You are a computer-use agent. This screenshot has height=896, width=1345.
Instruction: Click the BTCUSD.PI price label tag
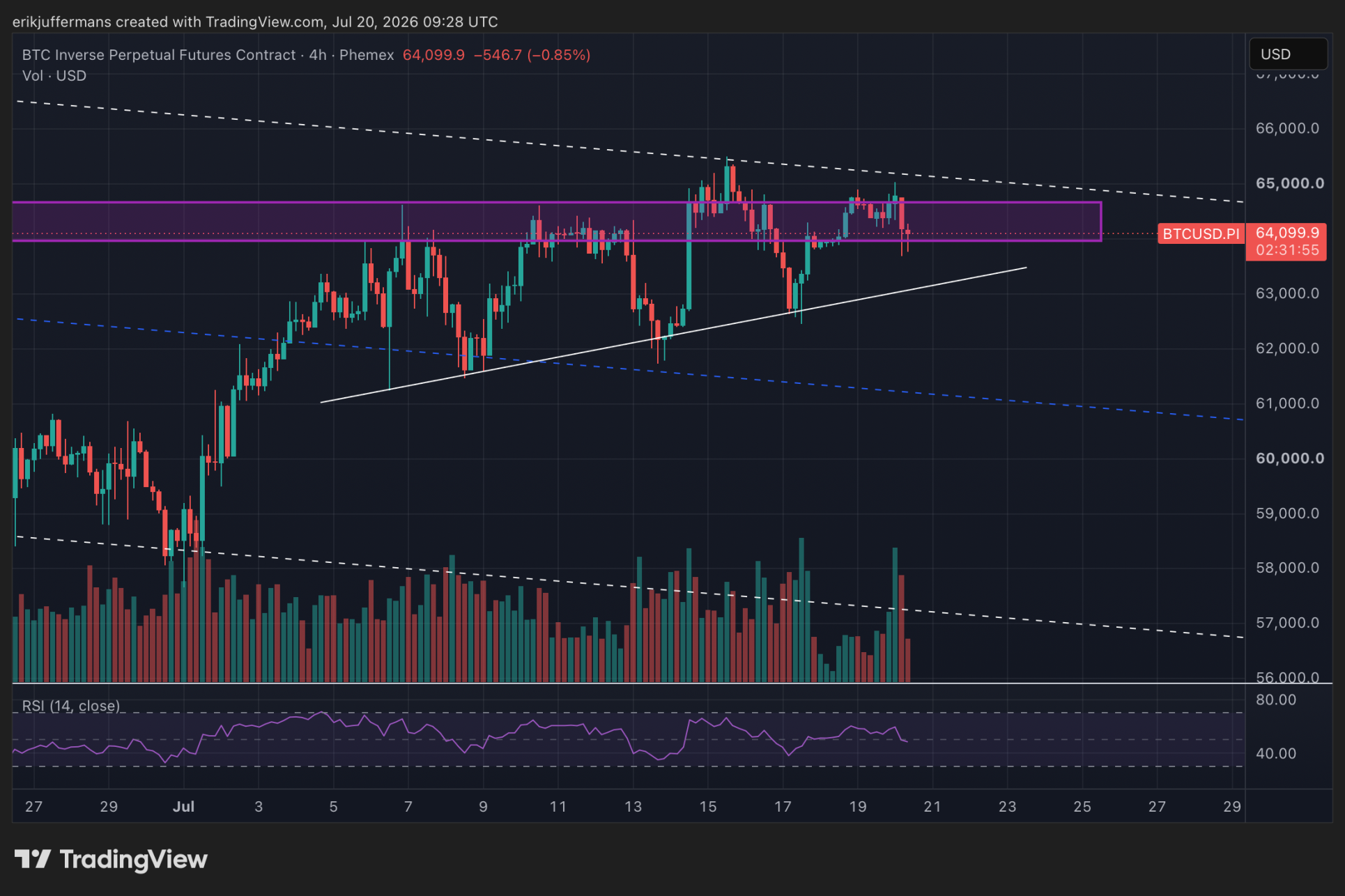[1201, 234]
